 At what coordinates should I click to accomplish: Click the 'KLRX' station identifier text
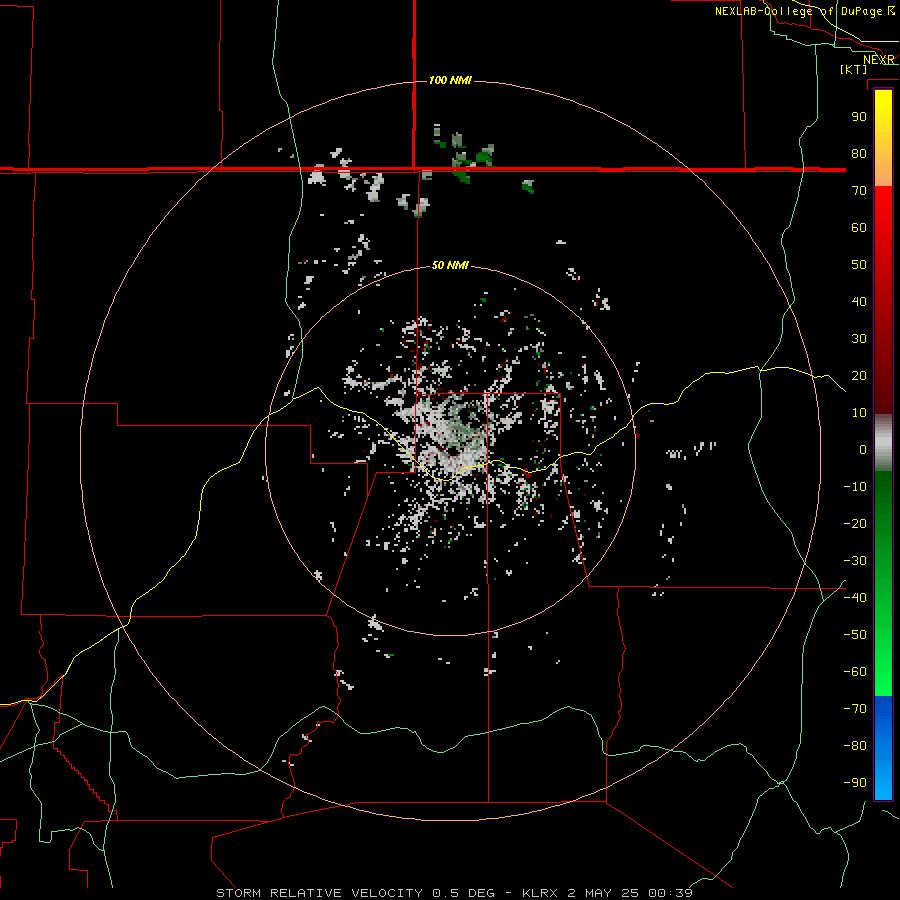tap(540, 893)
